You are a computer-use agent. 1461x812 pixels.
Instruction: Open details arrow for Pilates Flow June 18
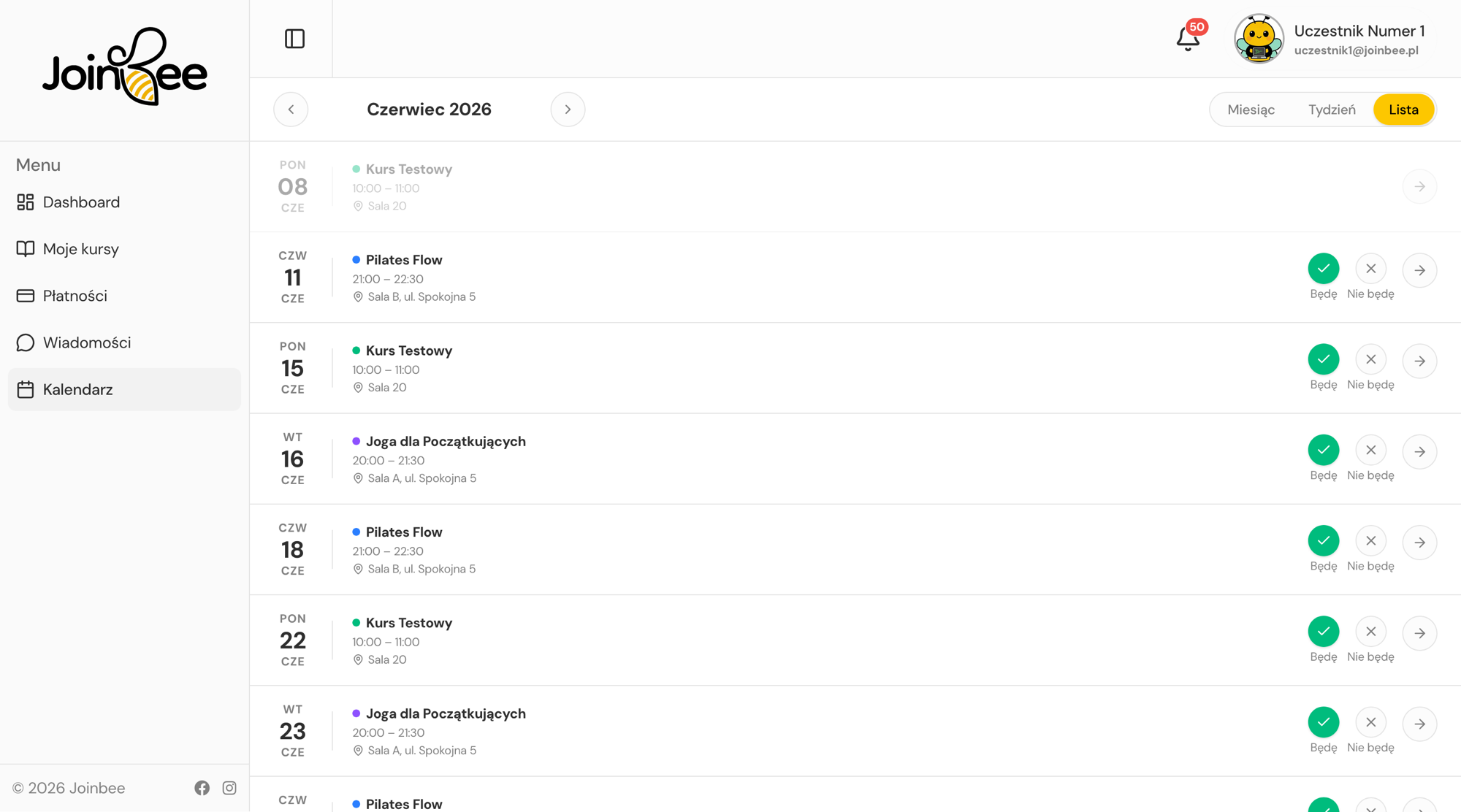pos(1419,542)
